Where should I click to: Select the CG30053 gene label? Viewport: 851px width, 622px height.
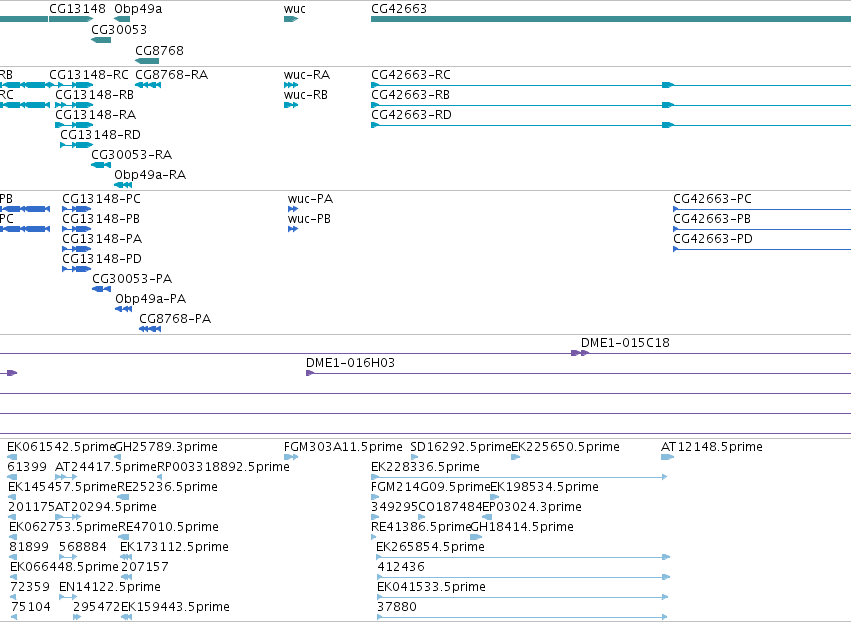[x=119, y=29]
